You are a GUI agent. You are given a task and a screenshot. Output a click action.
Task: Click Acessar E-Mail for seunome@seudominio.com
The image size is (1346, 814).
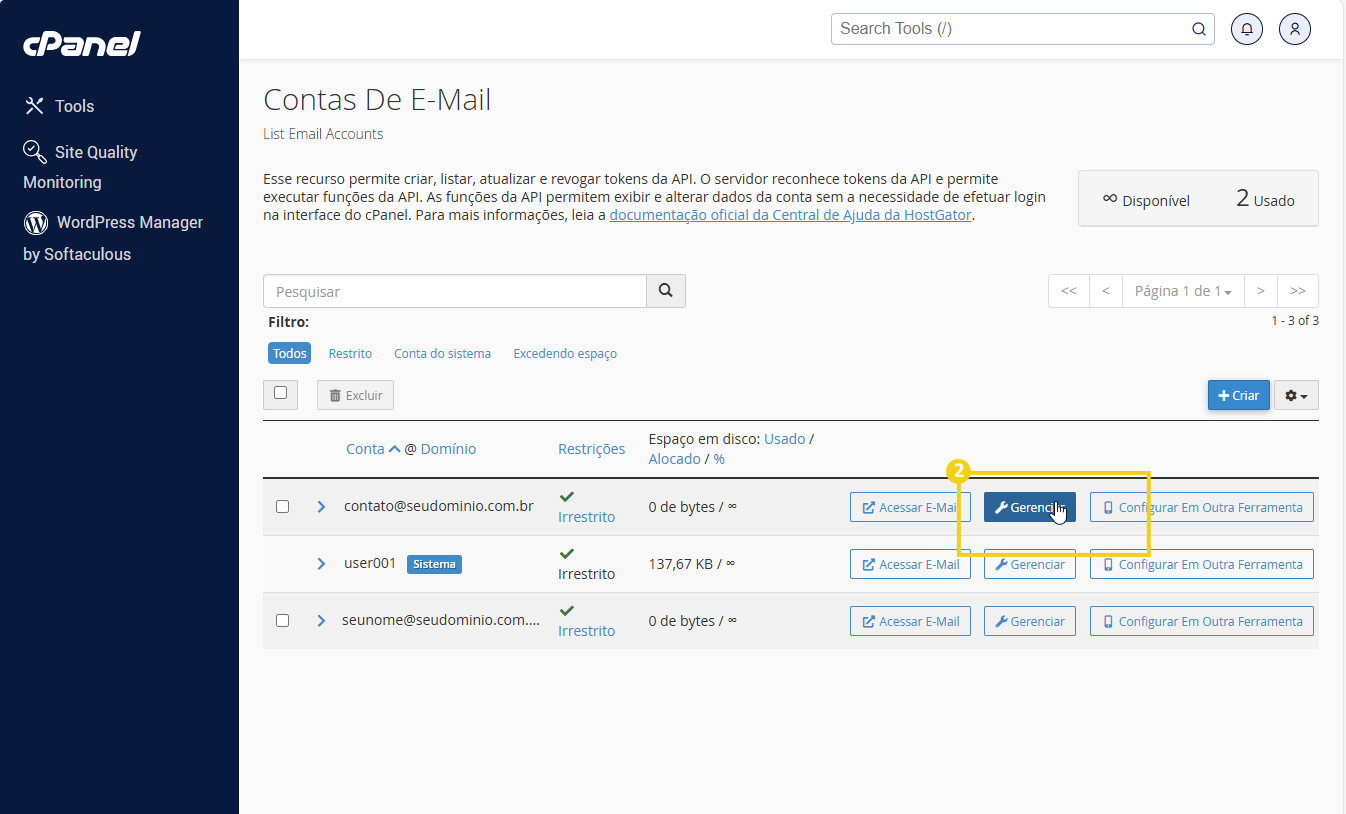pos(910,621)
